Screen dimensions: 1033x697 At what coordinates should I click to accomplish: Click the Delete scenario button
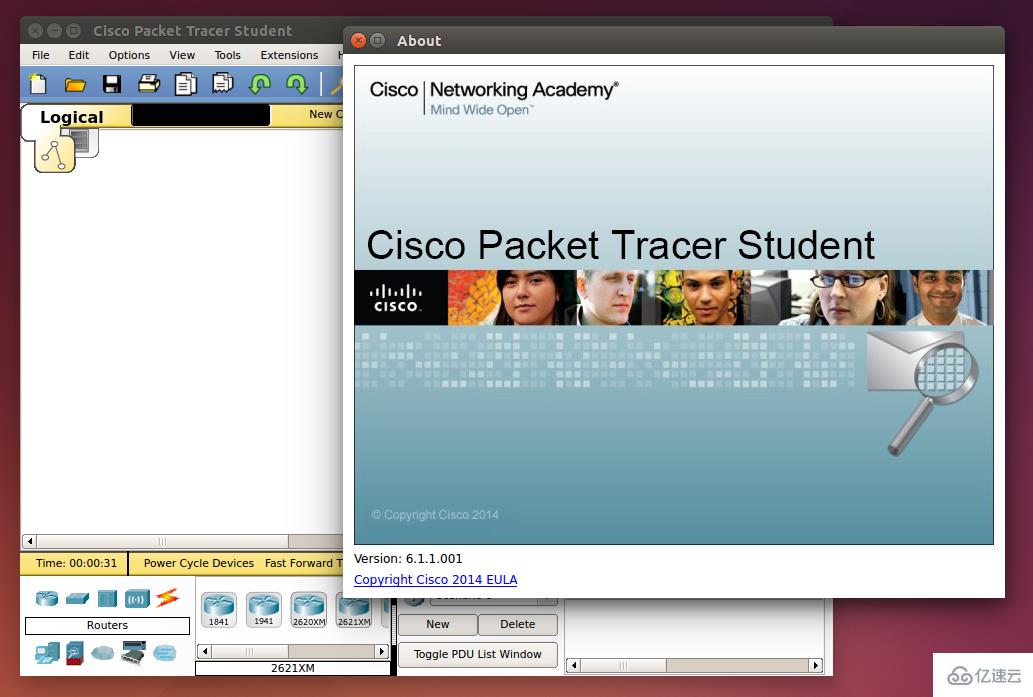[518, 624]
